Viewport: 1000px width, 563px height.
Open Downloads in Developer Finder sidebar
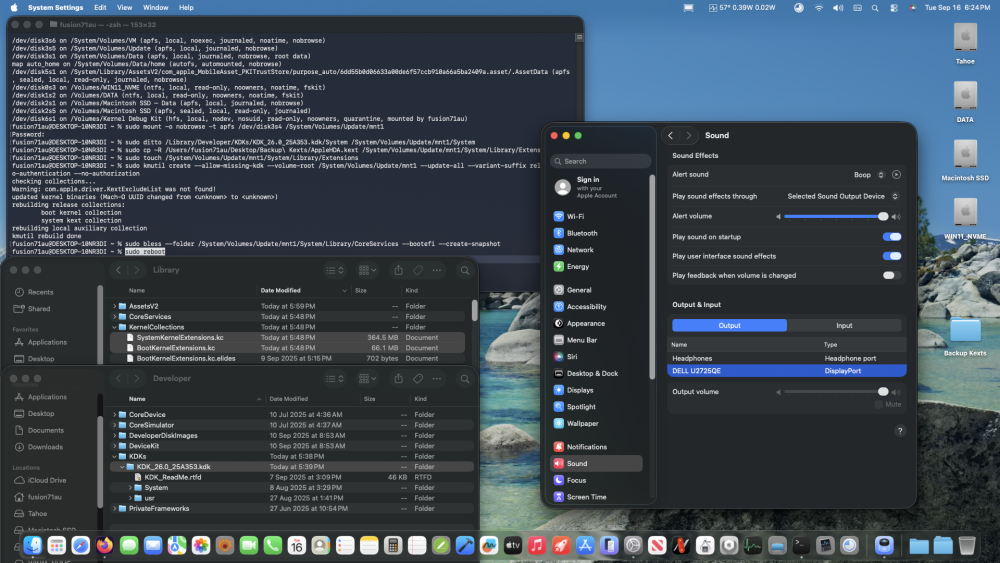45,447
